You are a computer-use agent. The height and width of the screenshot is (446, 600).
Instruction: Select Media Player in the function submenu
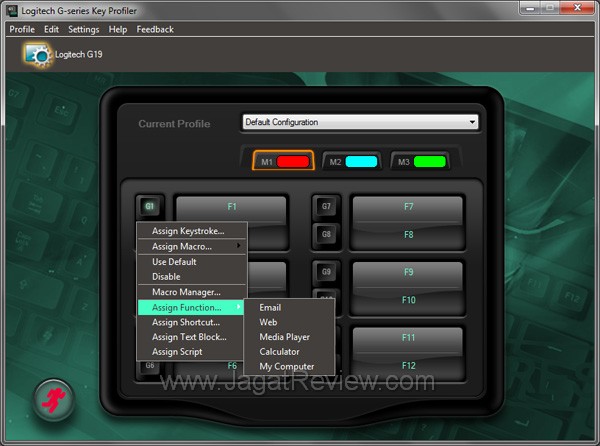289,337
